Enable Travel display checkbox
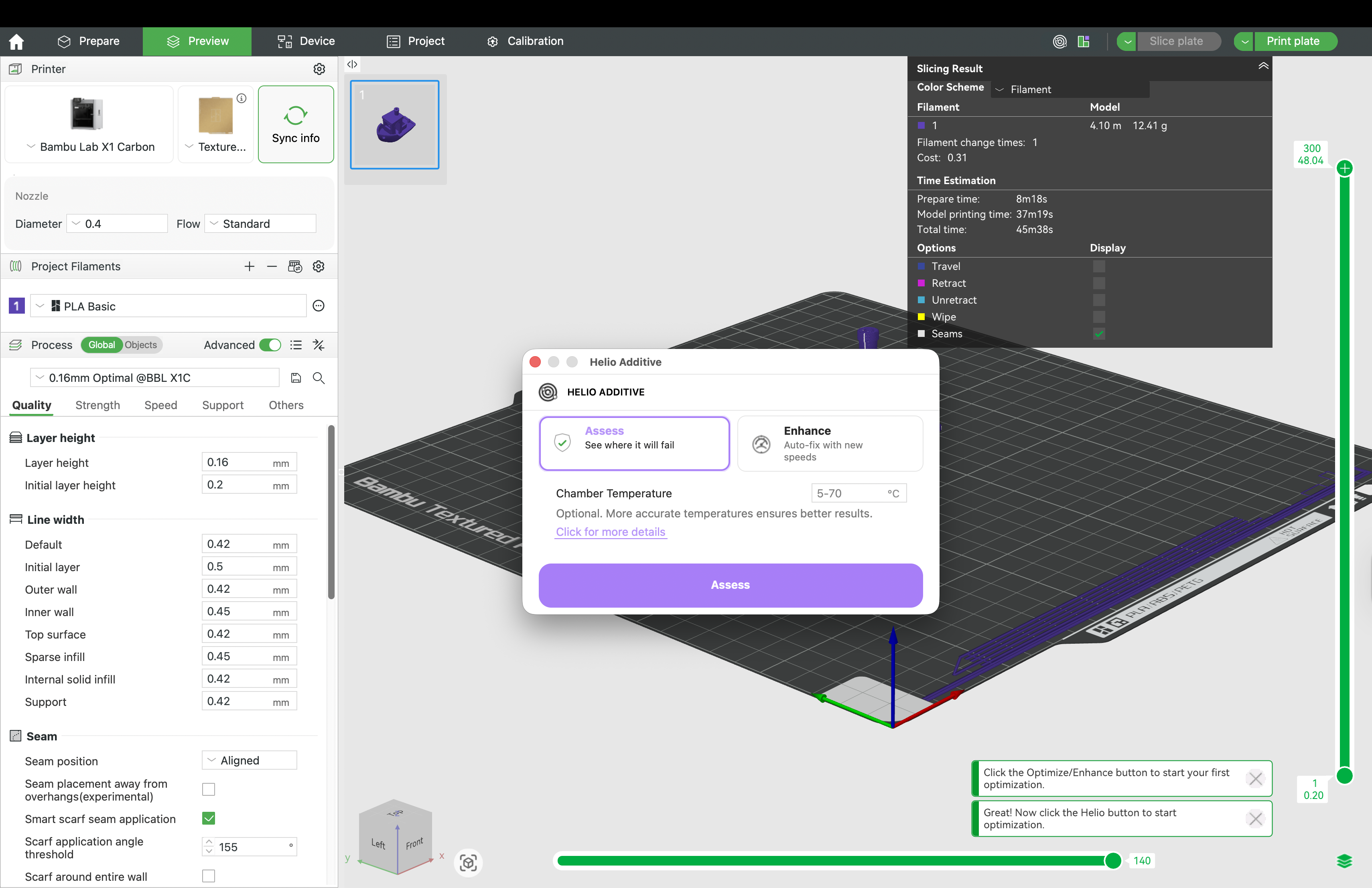 coord(1099,266)
